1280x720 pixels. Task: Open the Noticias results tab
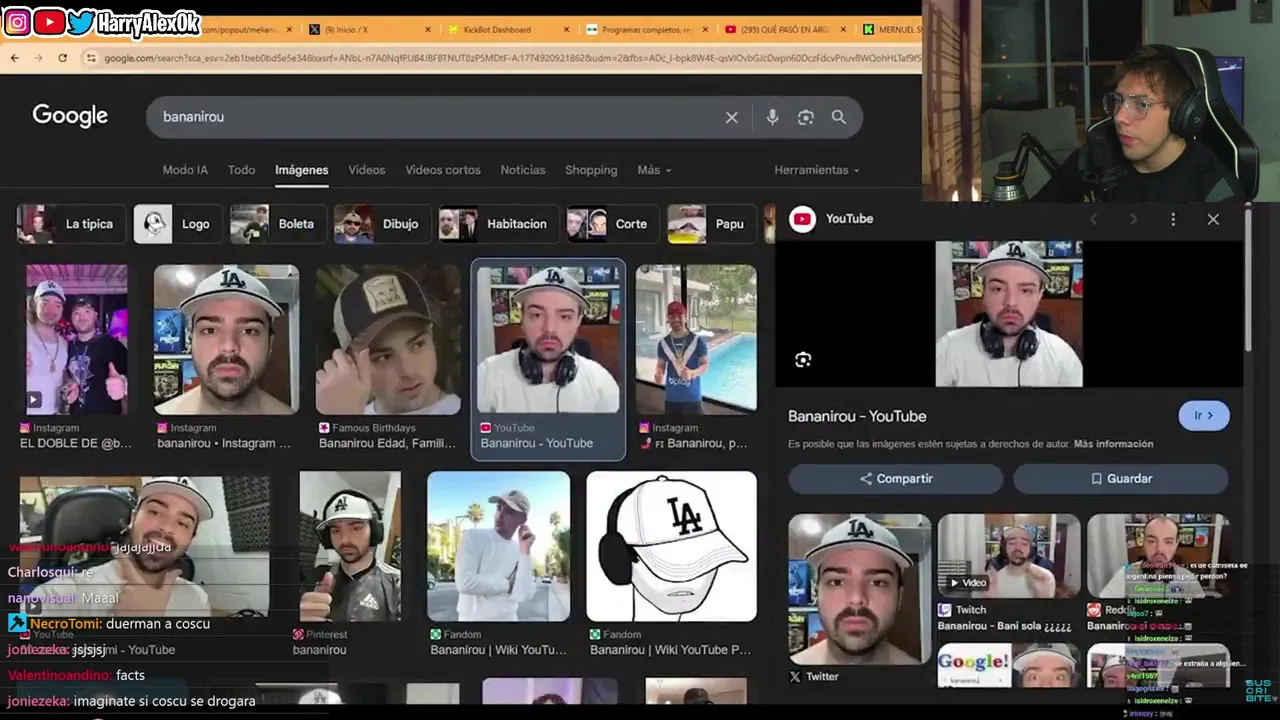point(522,170)
